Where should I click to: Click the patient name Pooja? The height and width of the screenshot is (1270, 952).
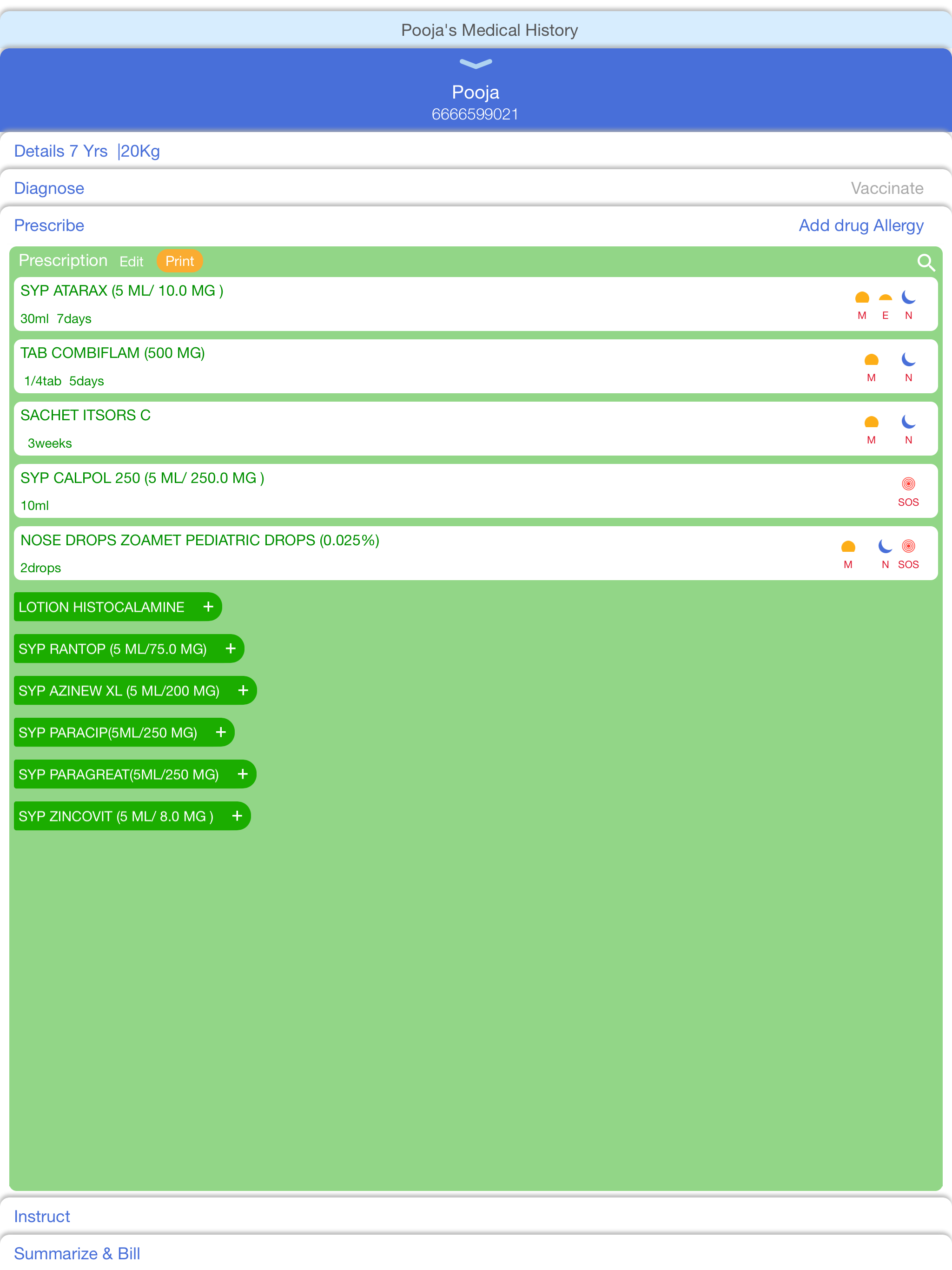click(x=476, y=92)
